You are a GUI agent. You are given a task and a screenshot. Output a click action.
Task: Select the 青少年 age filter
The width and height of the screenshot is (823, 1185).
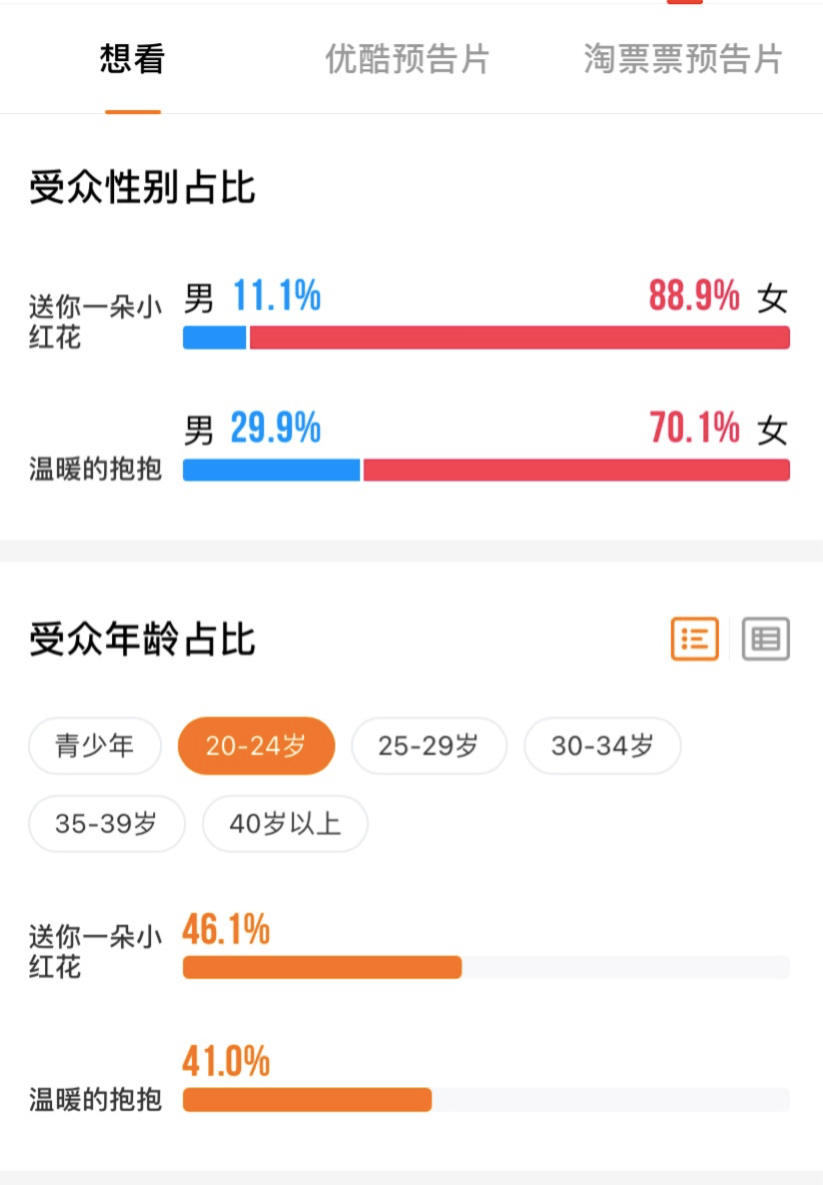95,746
